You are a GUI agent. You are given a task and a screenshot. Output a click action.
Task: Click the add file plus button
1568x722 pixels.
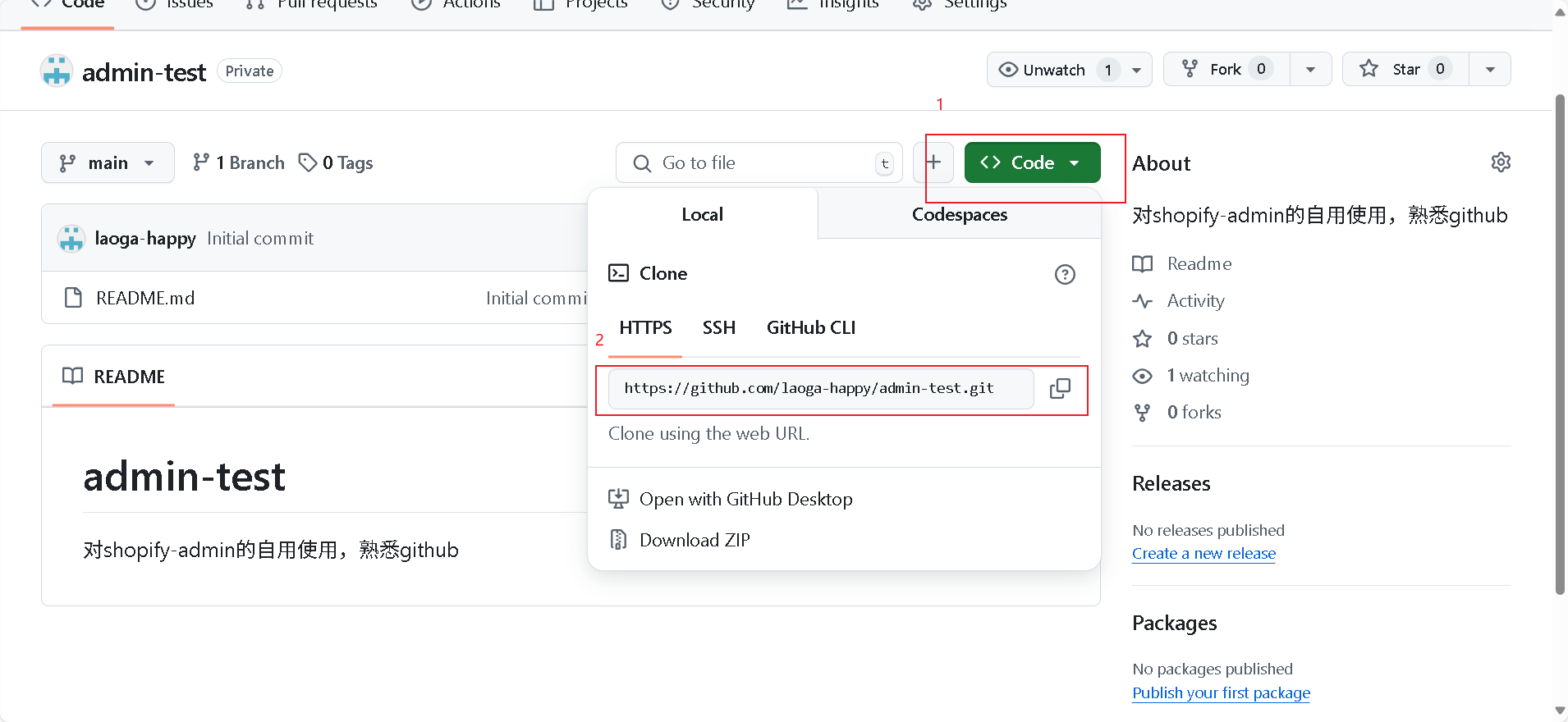[x=933, y=162]
